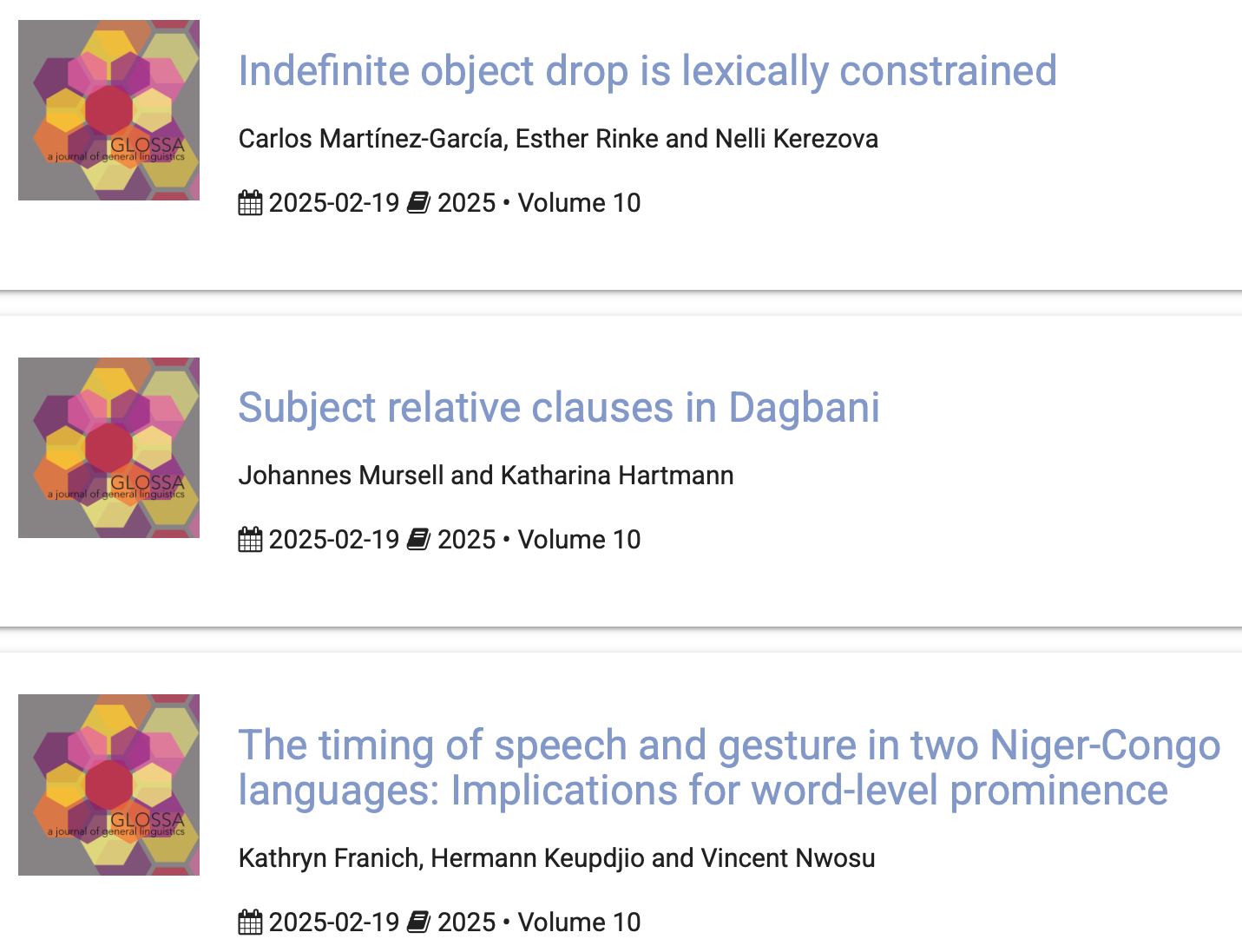Click the calendar icon under the Franich article
The height and width of the screenshot is (952, 1242).
(250, 922)
